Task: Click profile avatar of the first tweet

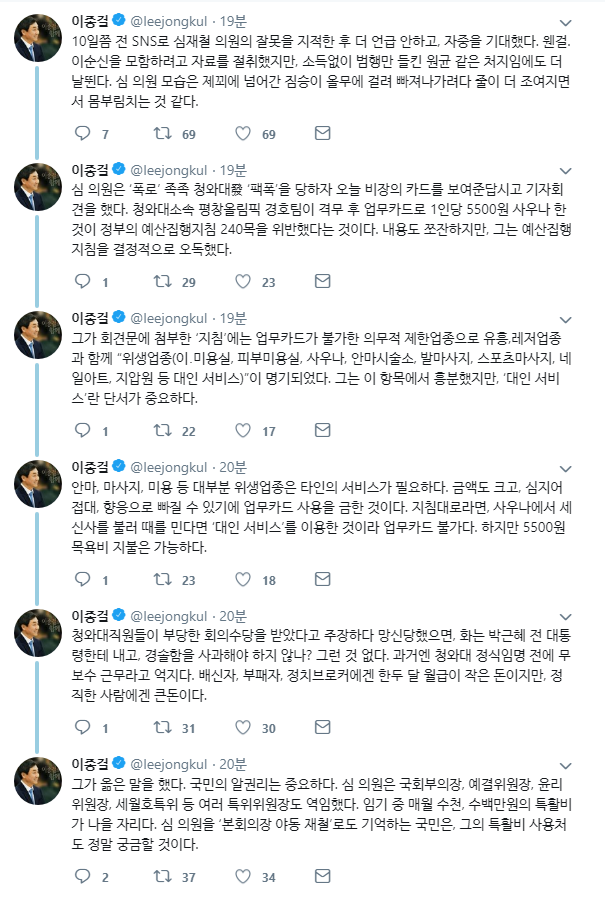Action: pyautogui.click(x=41, y=40)
